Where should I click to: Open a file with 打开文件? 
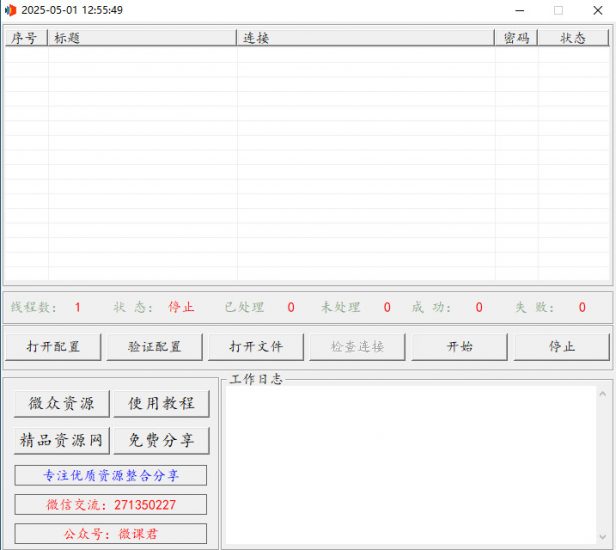256,347
